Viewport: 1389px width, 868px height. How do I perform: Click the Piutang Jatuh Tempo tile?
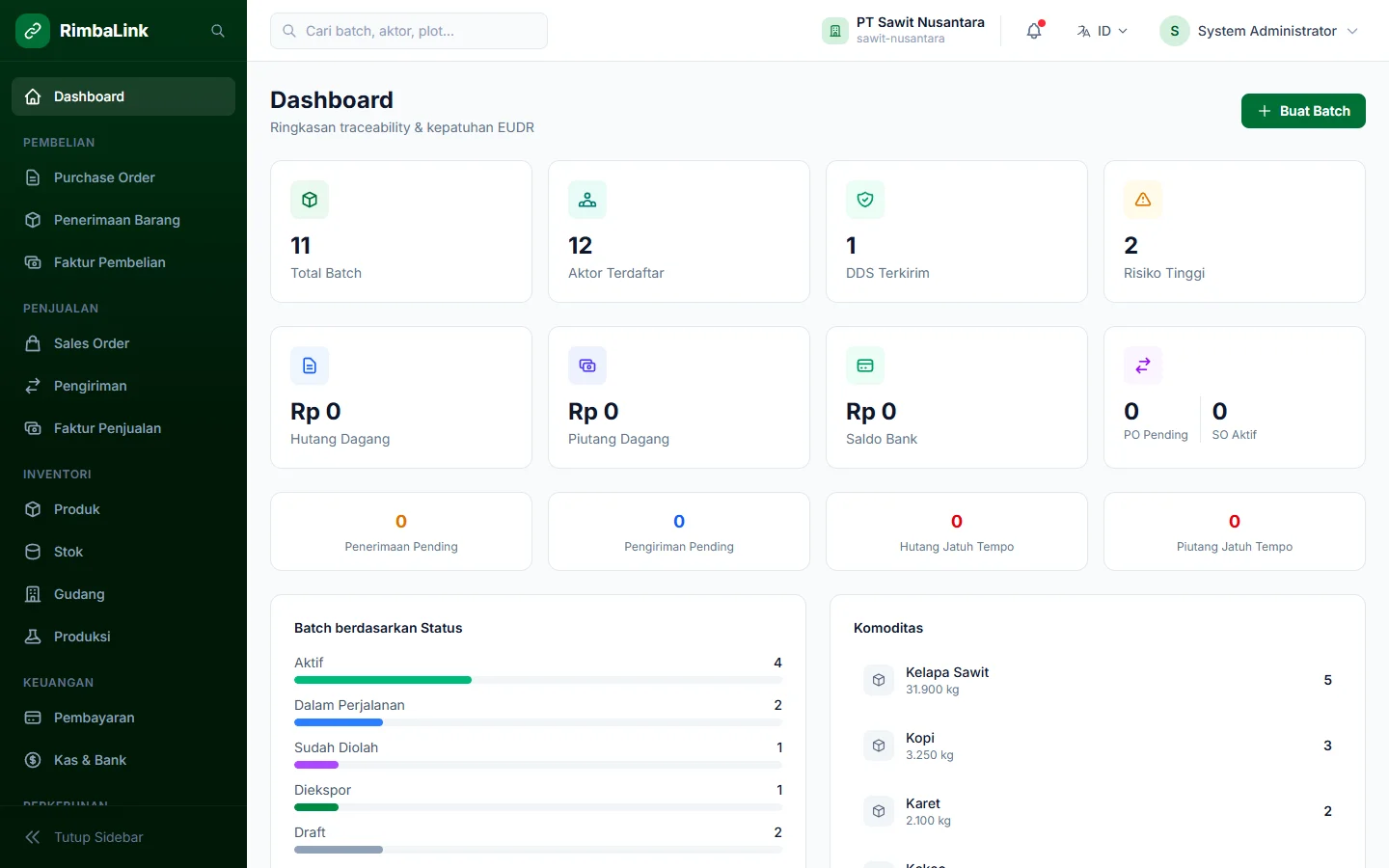1235,531
